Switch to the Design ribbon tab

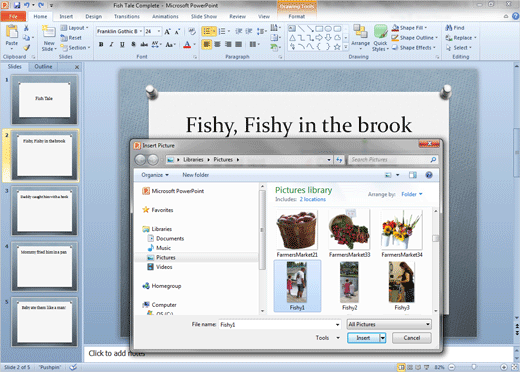click(x=94, y=16)
